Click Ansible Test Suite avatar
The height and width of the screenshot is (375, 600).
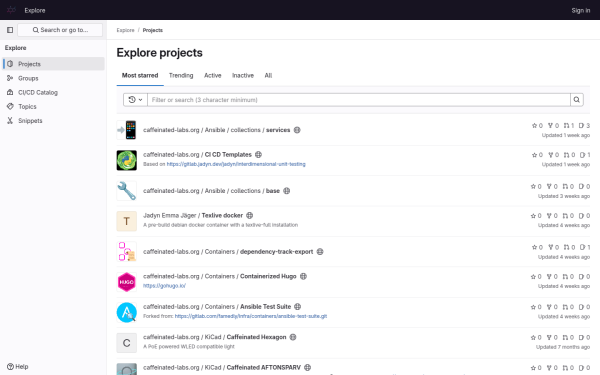coord(127,312)
